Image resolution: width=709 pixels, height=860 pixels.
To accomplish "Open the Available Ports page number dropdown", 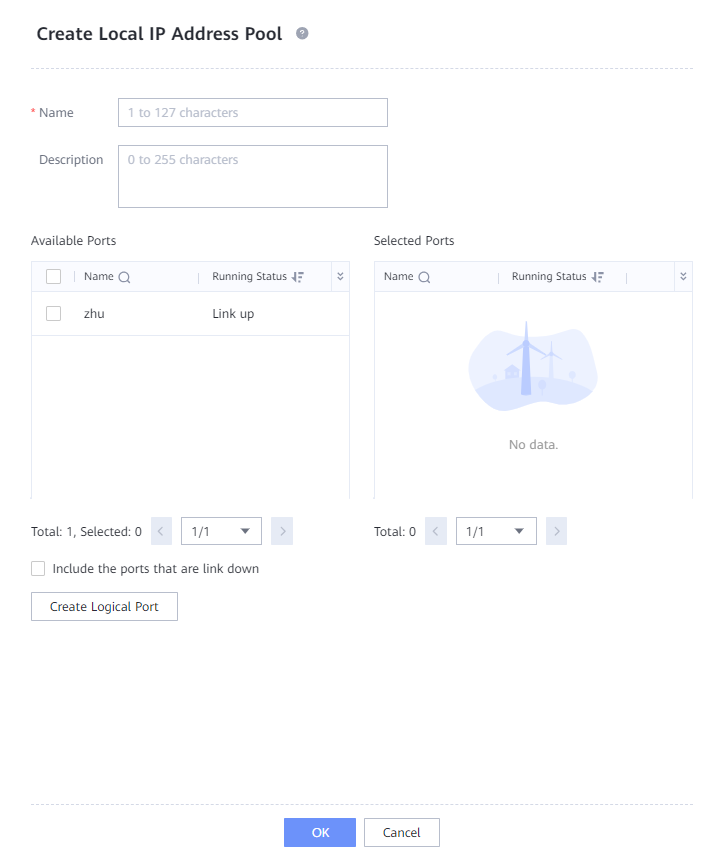I will [221, 531].
